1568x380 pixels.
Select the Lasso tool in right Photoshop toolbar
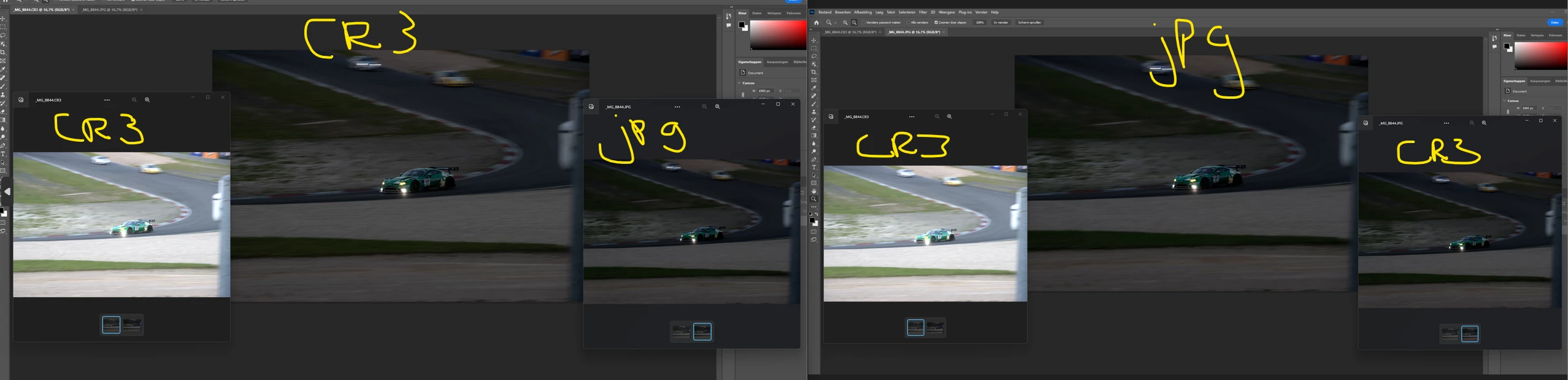click(x=814, y=56)
